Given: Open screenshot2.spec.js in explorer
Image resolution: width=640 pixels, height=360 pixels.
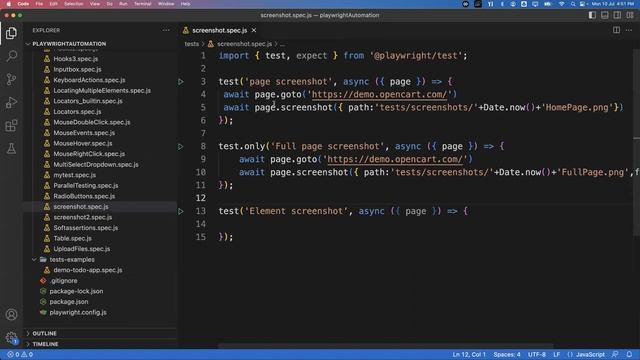Looking at the screenshot, I should [82, 217].
